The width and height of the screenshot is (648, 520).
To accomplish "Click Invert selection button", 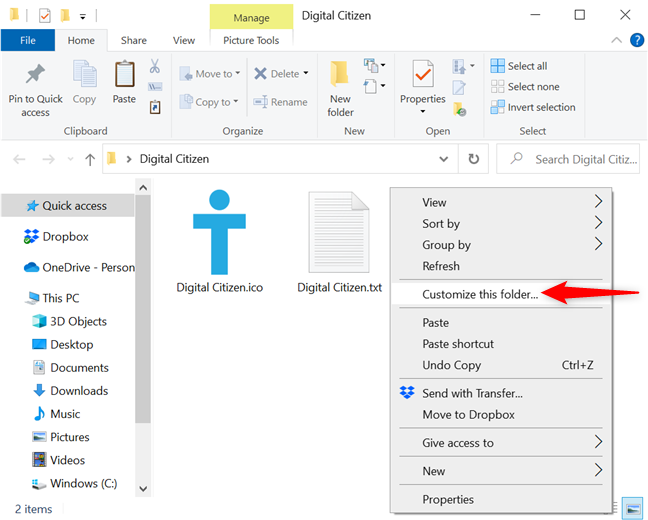I will click(533, 107).
